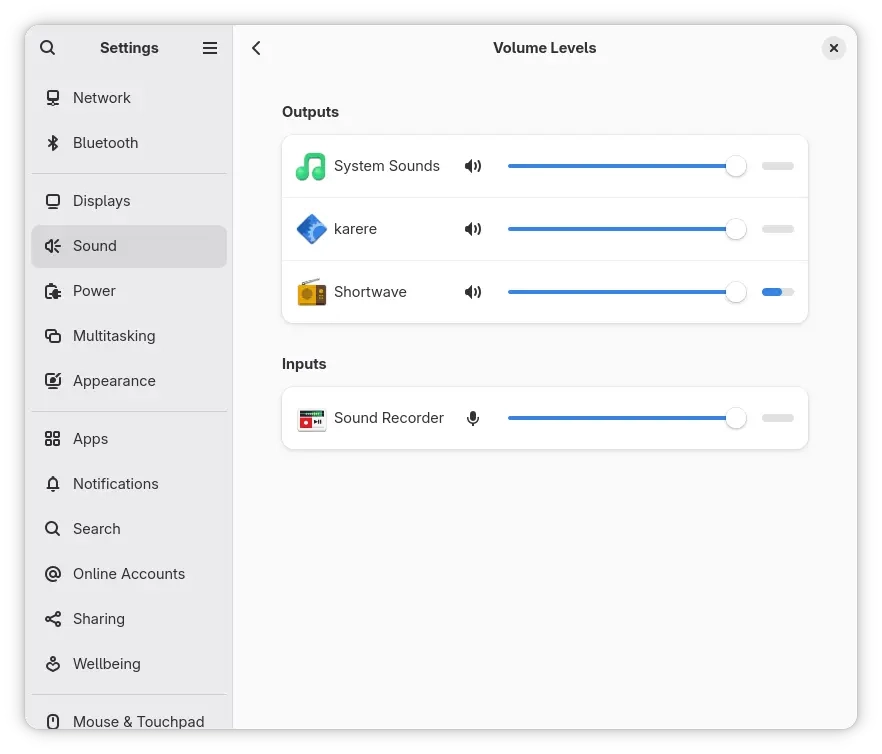Screen dimensions: 882x754
Task: Click the Shortwave volume slider handle
Action: [x=736, y=292]
